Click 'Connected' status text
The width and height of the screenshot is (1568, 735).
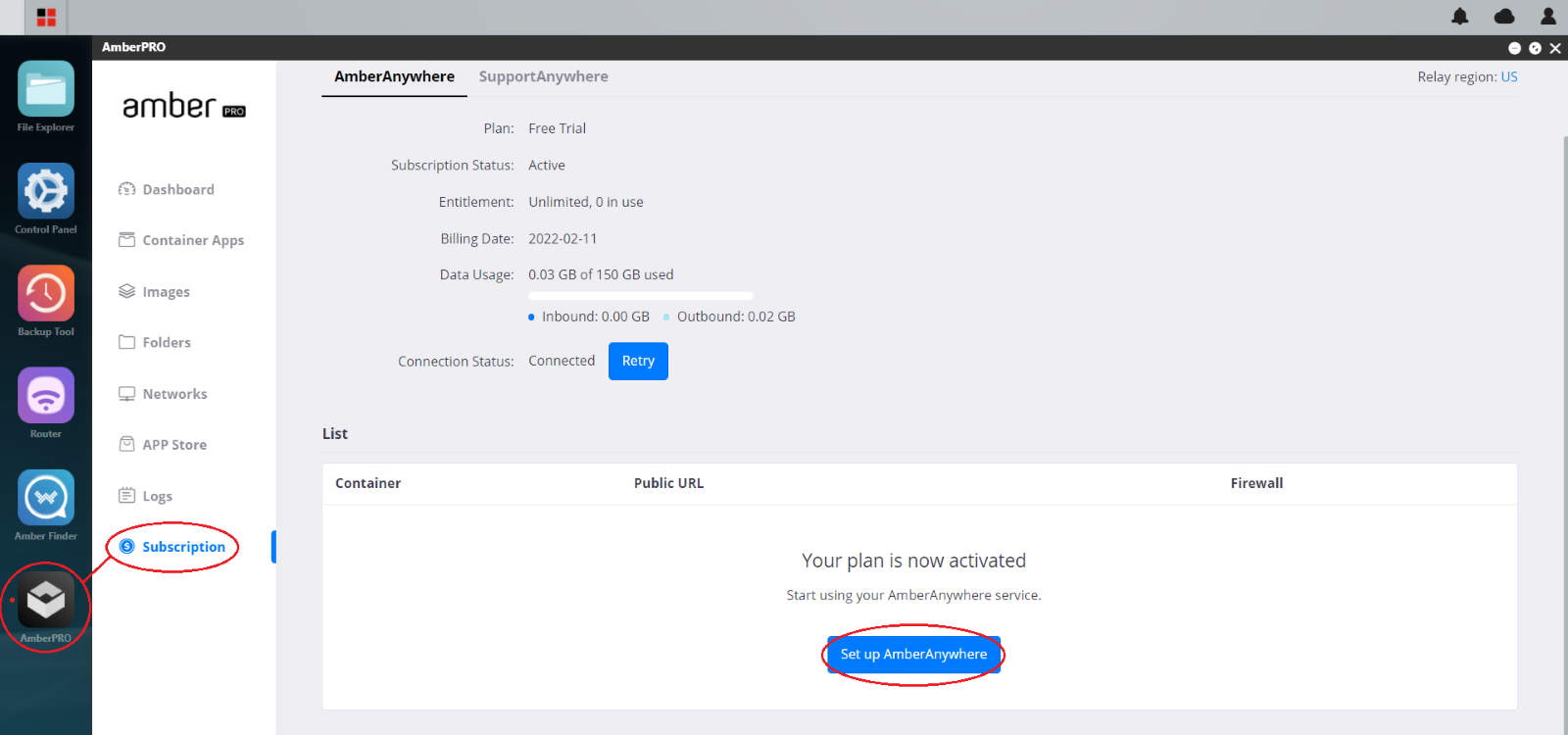562,361
